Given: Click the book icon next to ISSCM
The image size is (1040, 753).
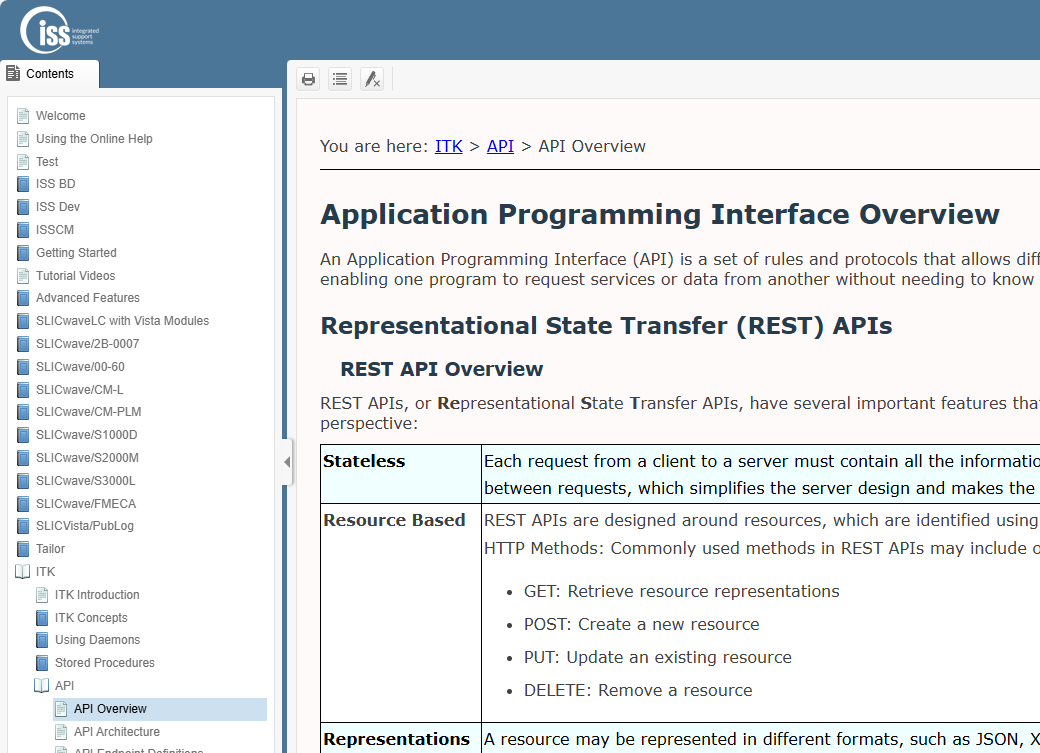Looking at the screenshot, I should click(22, 229).
